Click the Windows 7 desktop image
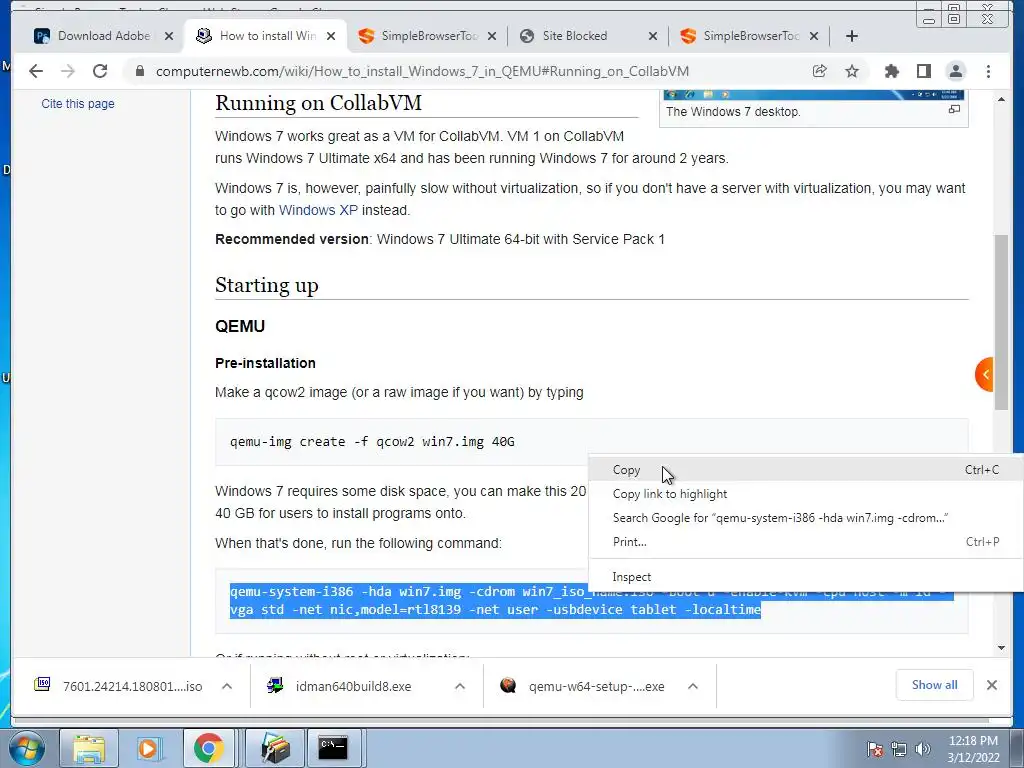The image size is (1024, 768). click(x=814, y=95)
